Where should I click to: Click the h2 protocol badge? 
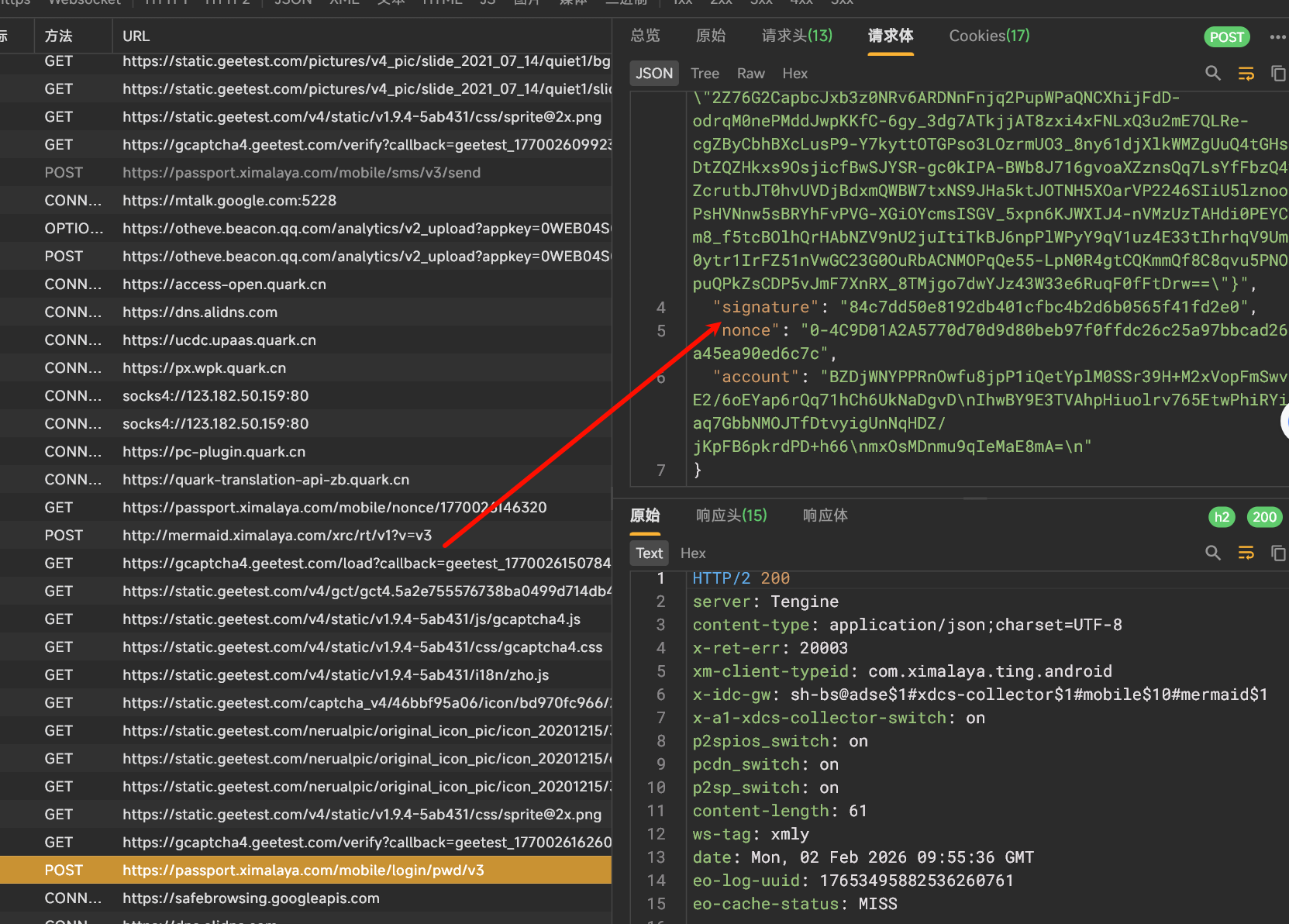point(1222,517)
